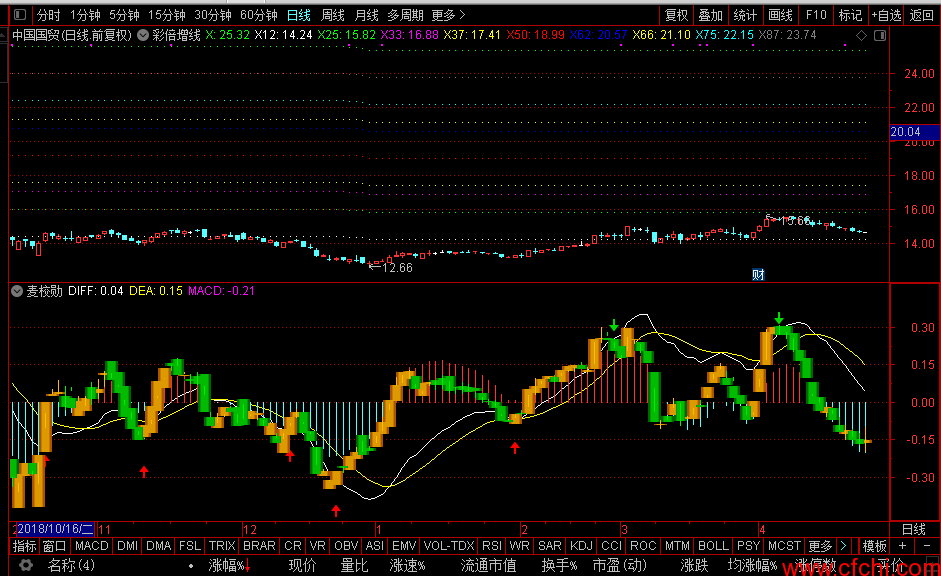Click the 日线 label at bottom-right
Screen dimensions: 941x576
pos(914,529)
